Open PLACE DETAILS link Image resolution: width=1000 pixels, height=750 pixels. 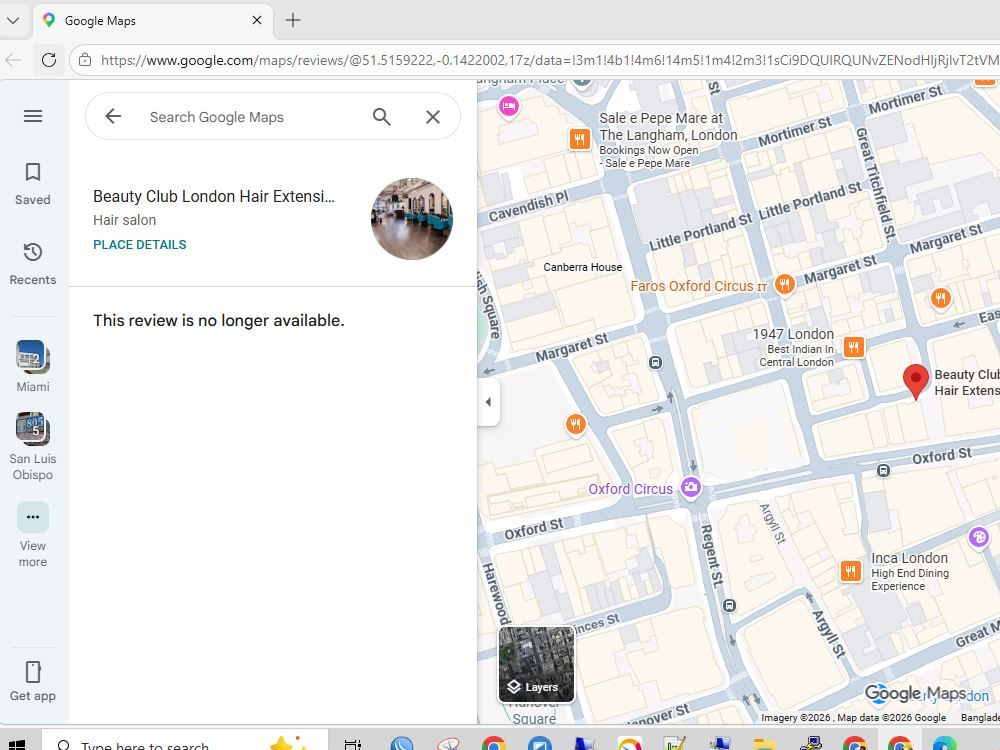click(x=140, y=245)
